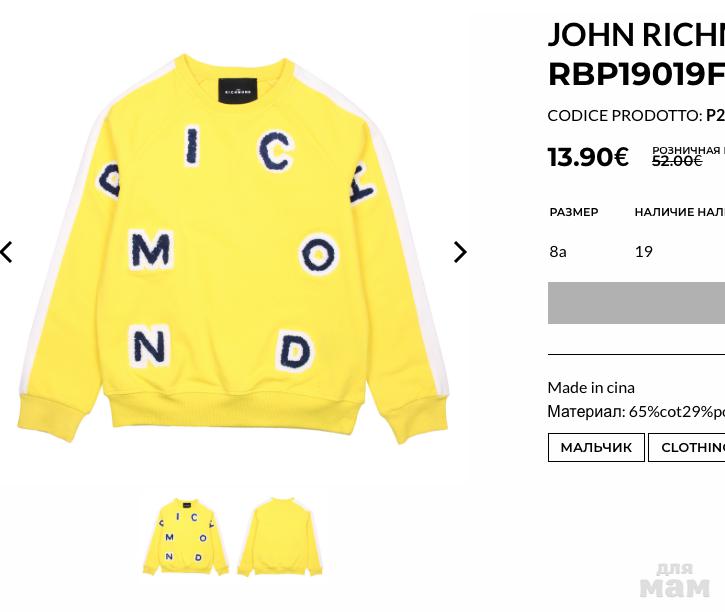
Task: Select size 8a row
Action: [x=636, y=251]
